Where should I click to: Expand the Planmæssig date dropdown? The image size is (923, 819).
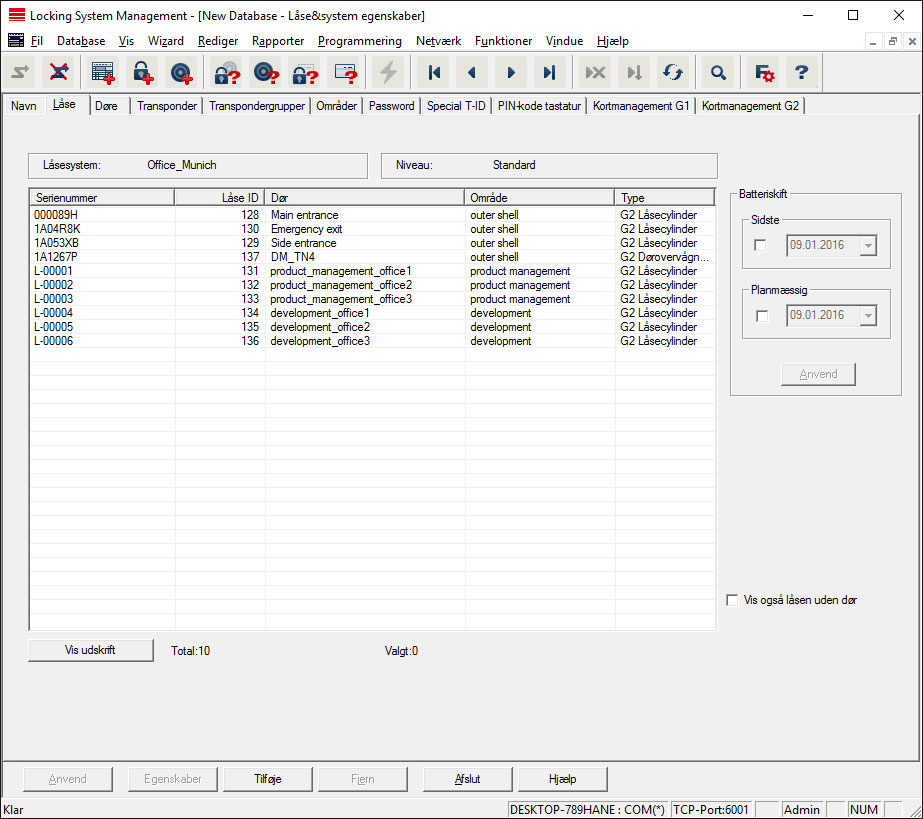tap(866, 316)
